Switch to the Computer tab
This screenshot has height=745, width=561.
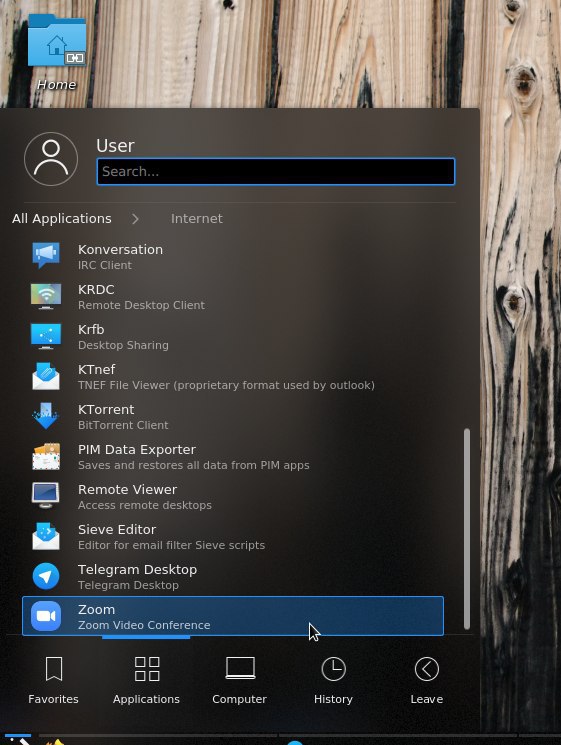[x=239, y=679]
